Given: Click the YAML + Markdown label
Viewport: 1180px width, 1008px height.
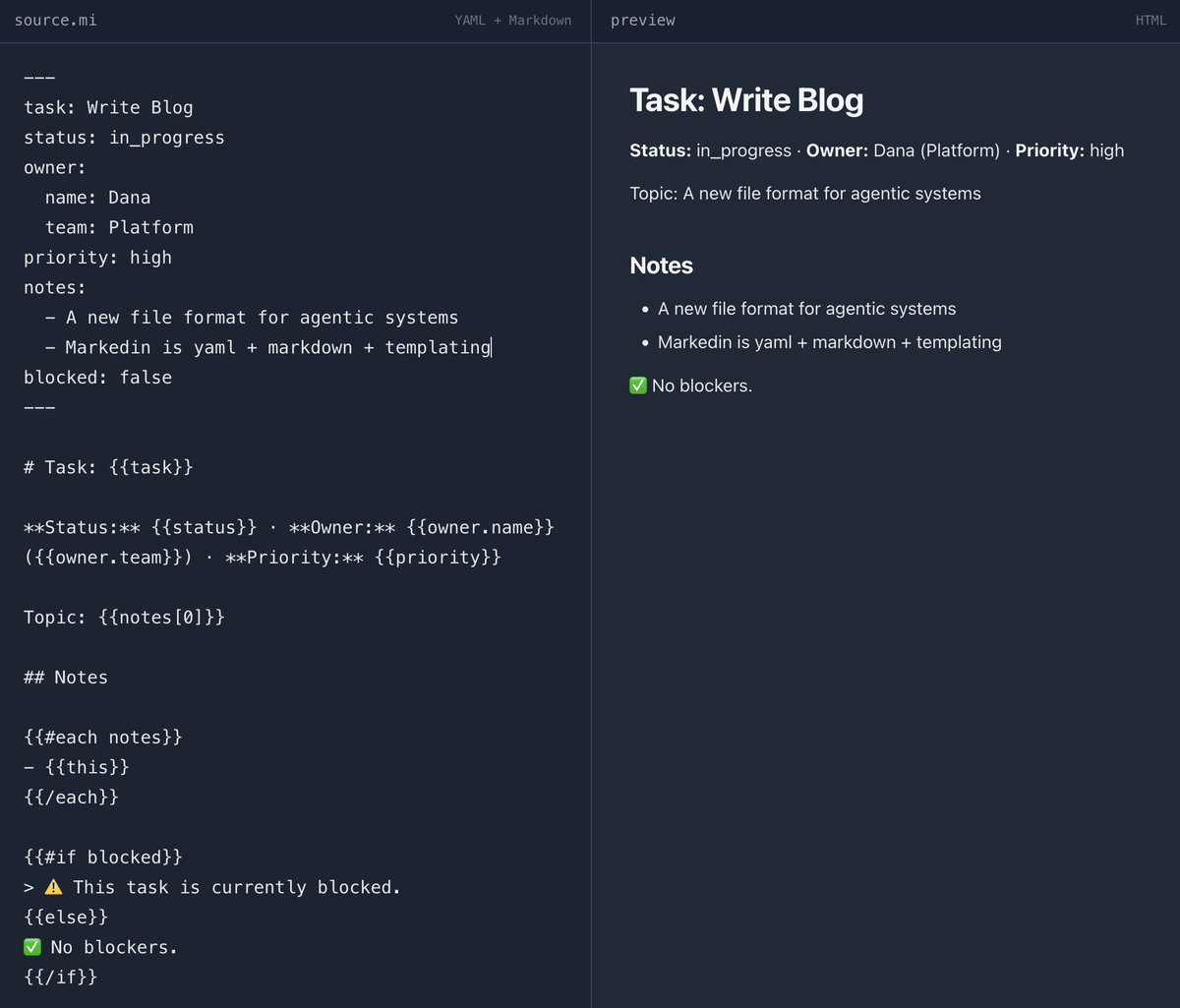Looking at the screenshot, I should click(512, 20).
